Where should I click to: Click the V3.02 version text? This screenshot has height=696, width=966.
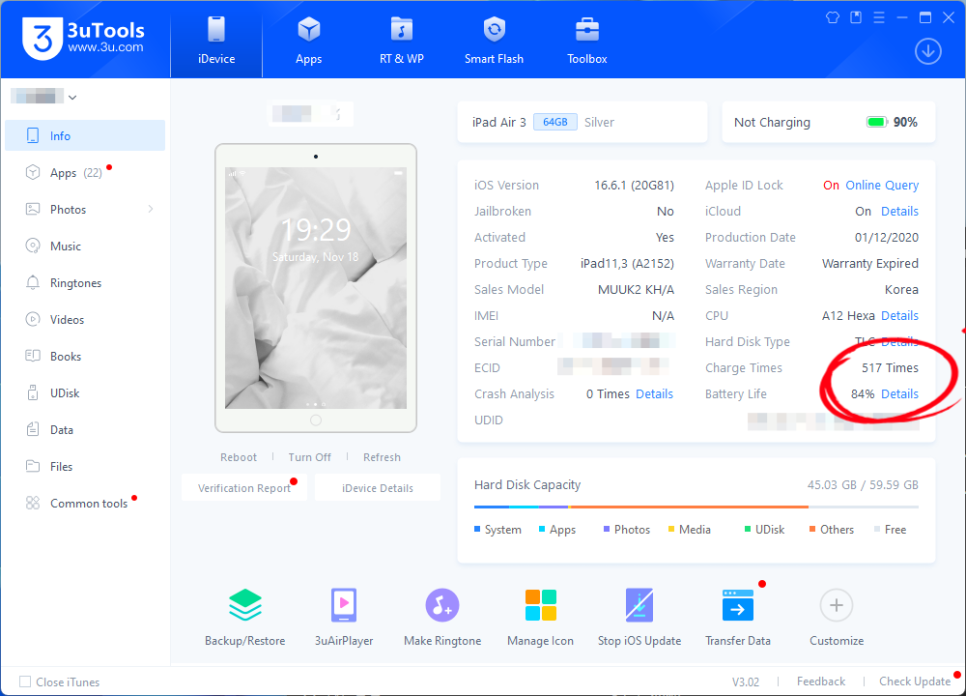[x=745, y=682]
